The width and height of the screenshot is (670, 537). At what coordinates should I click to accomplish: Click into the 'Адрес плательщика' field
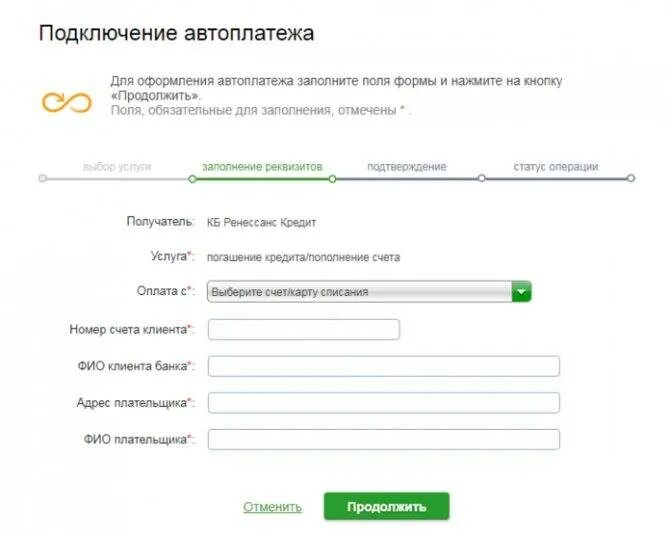click(x=384, y=403)
